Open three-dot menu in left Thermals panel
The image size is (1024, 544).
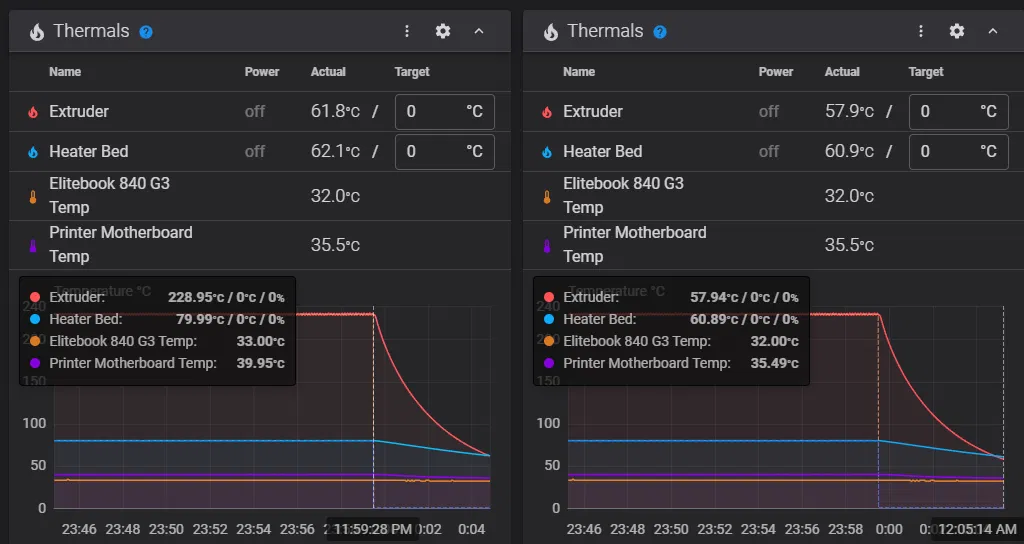[407, 31]
